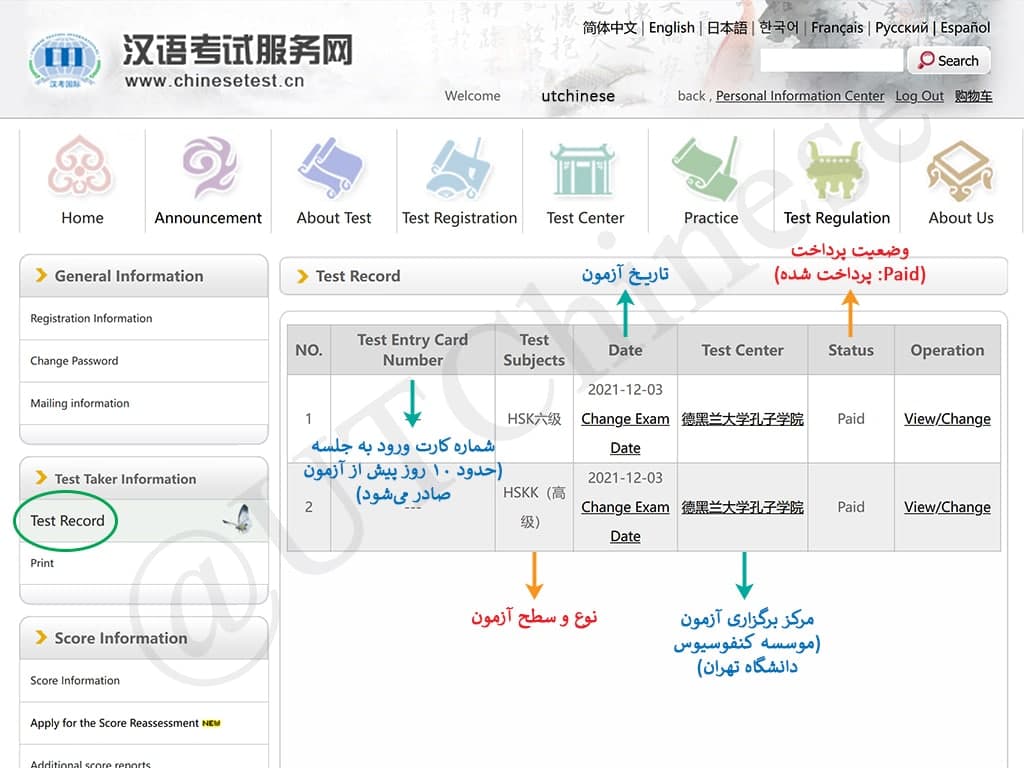Focus the search text field
1024x768 pixels.
832,60
